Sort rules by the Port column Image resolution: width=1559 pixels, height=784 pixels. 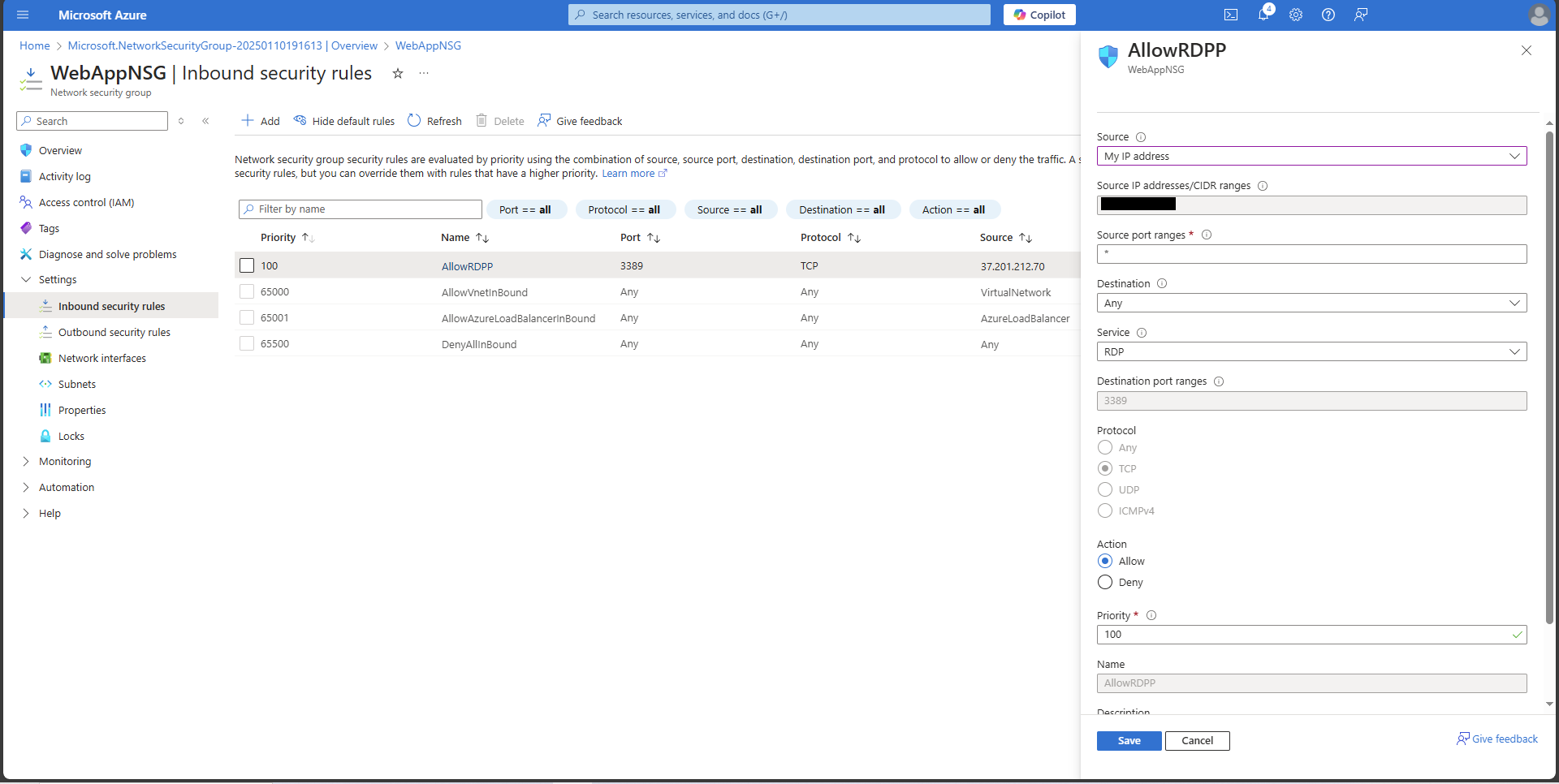pos(641,238)
